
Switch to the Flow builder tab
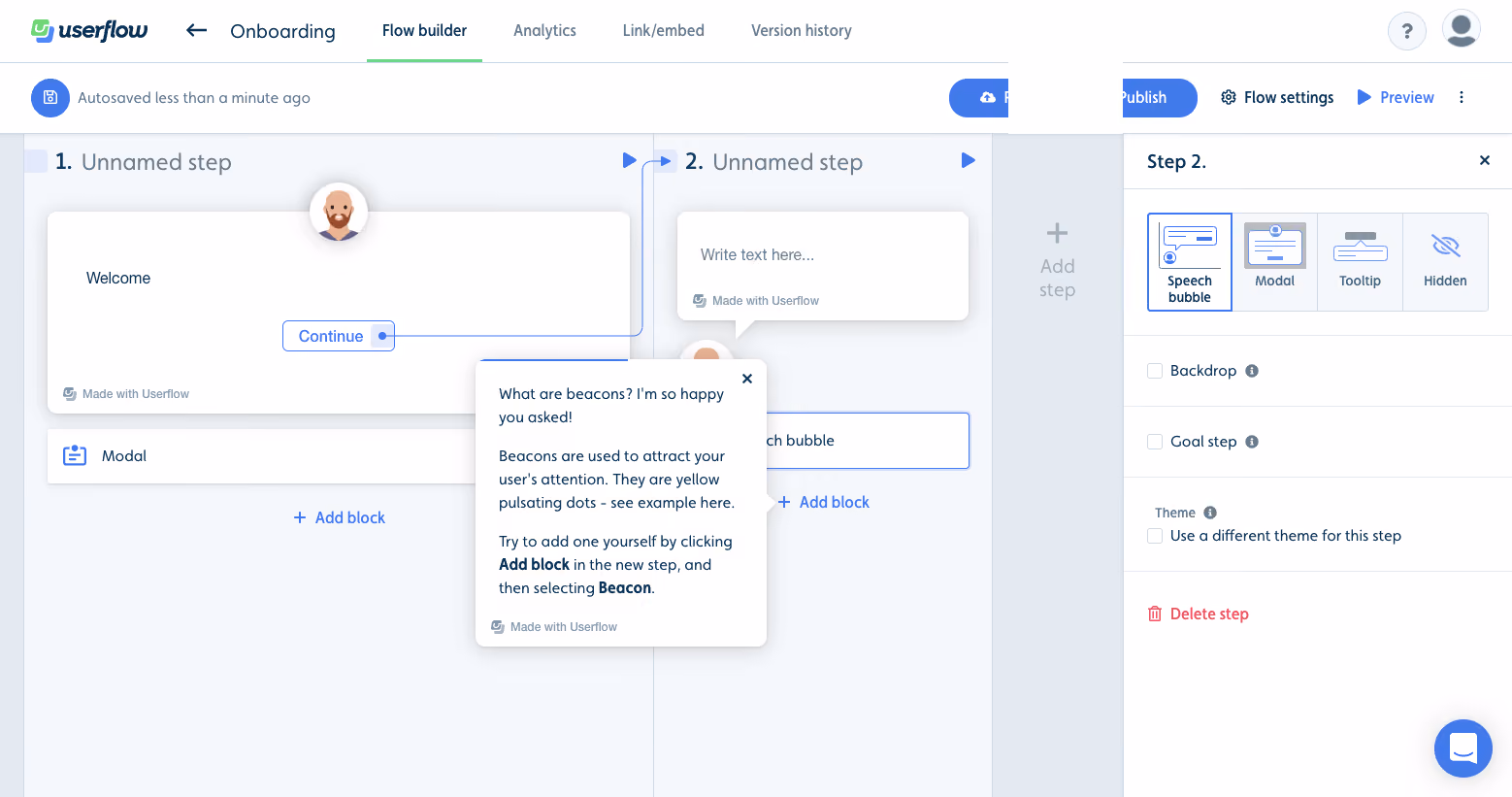coord(424,31)
